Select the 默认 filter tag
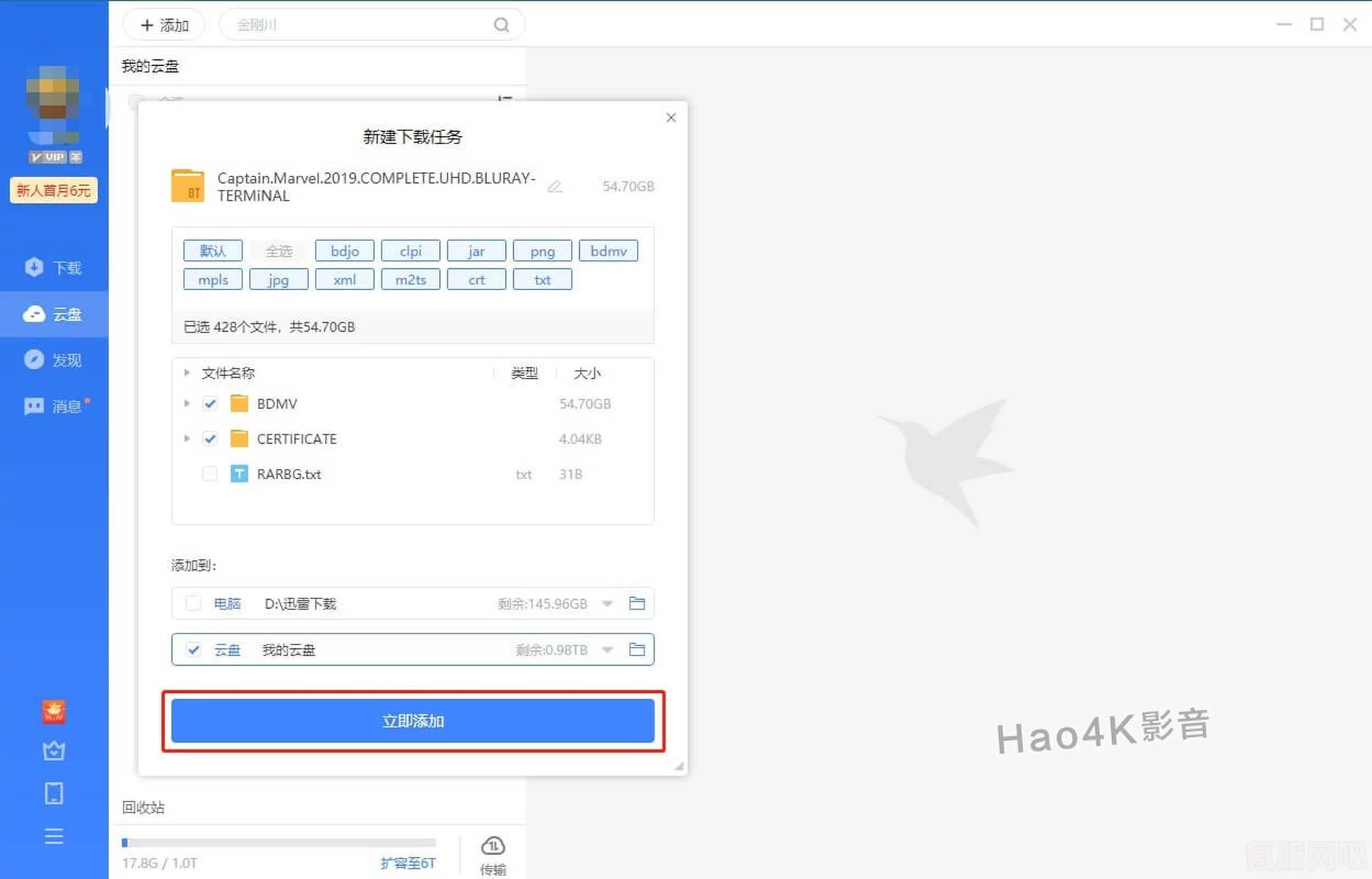1372x879 pixels. click(x=212, y=251)
